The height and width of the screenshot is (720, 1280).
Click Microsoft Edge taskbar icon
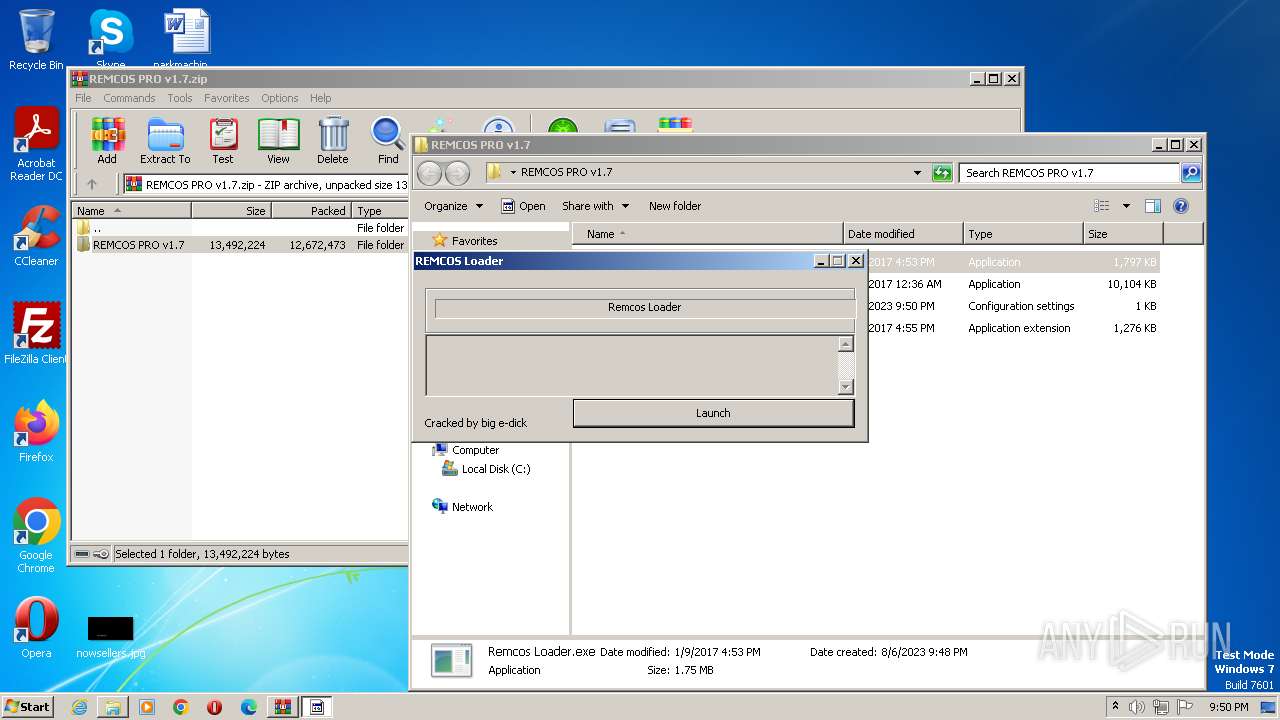[x=249, y=707]
